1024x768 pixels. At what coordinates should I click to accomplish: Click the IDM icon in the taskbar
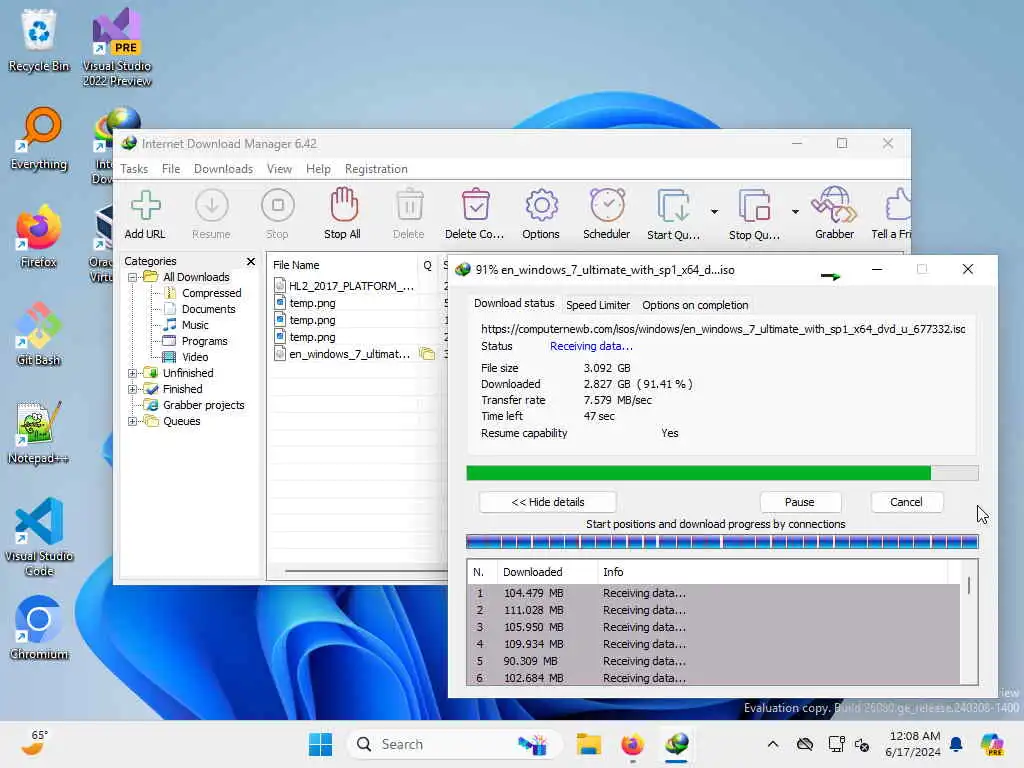(676, 744)
